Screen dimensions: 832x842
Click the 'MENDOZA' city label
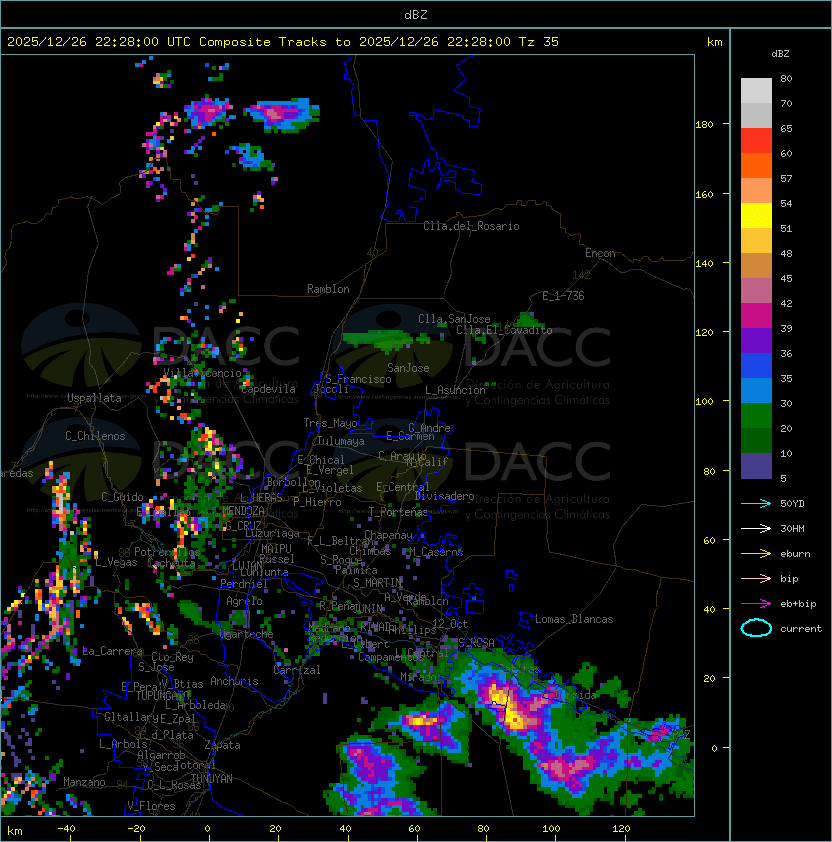[x=243, y=510]
